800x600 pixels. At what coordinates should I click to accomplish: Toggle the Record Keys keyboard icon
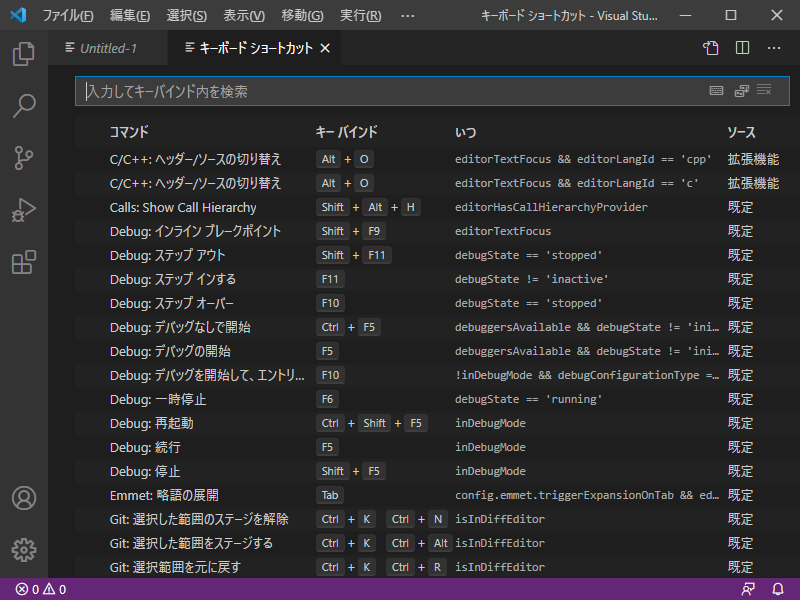tap(716, 91)
